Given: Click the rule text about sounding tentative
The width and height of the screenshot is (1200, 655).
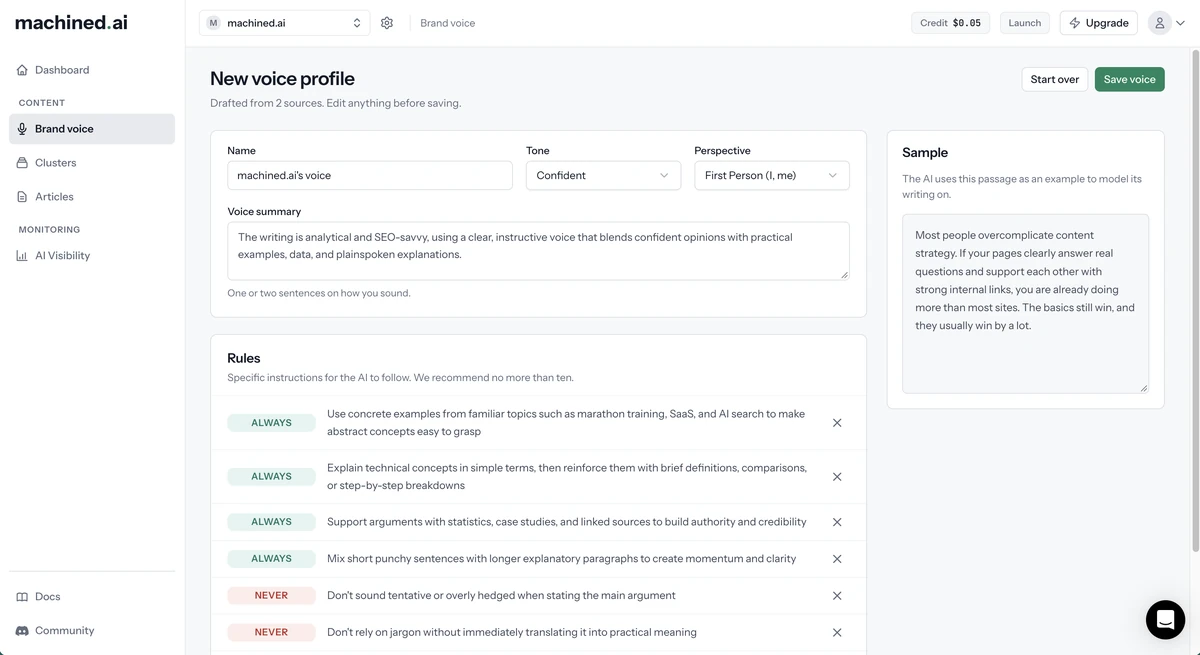Looking at the screenshot, I should tap(501, 596).
